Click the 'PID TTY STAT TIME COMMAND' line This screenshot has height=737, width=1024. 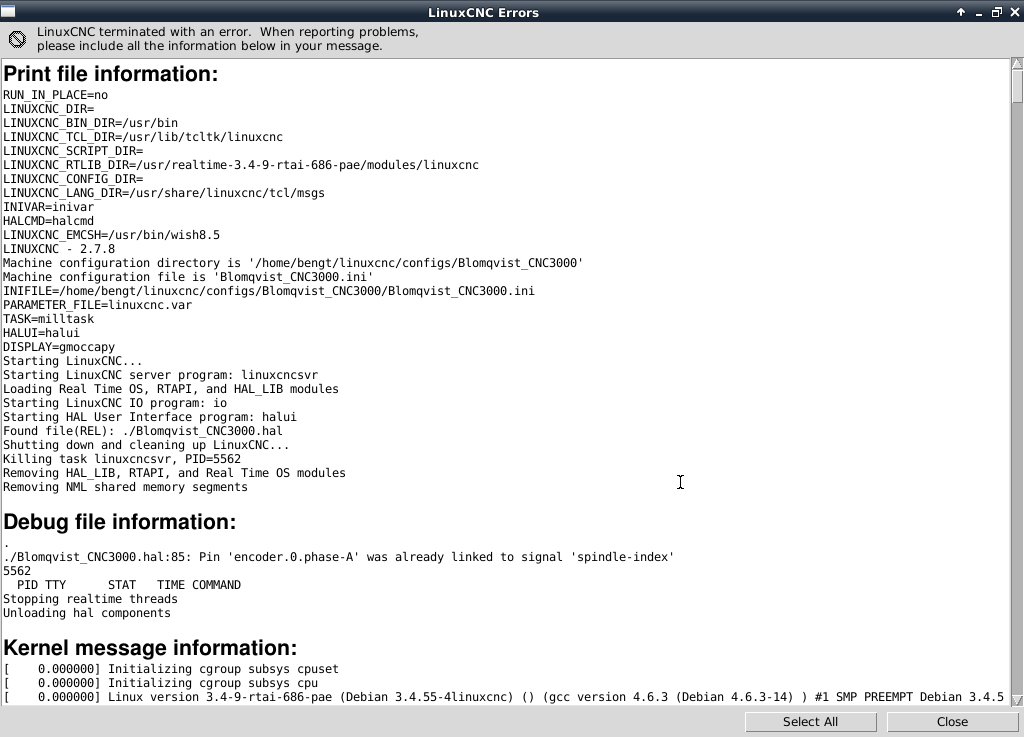tap(129, 586)
